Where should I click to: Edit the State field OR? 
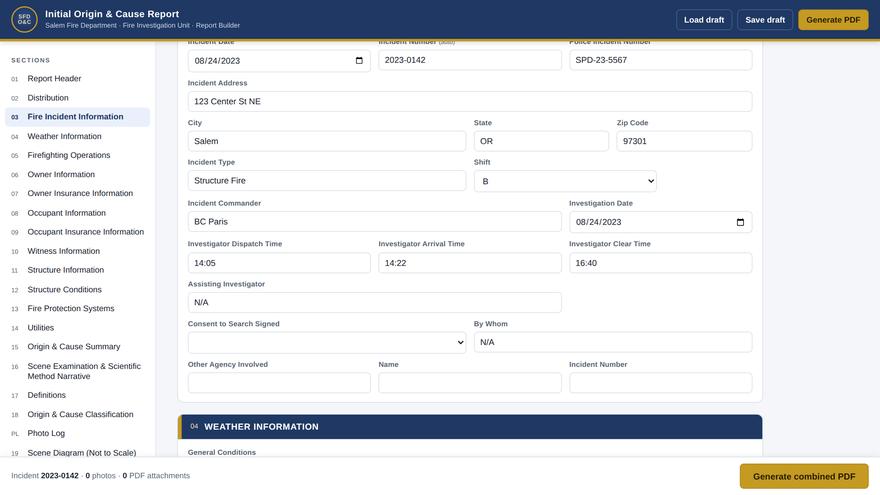(541, 141)
